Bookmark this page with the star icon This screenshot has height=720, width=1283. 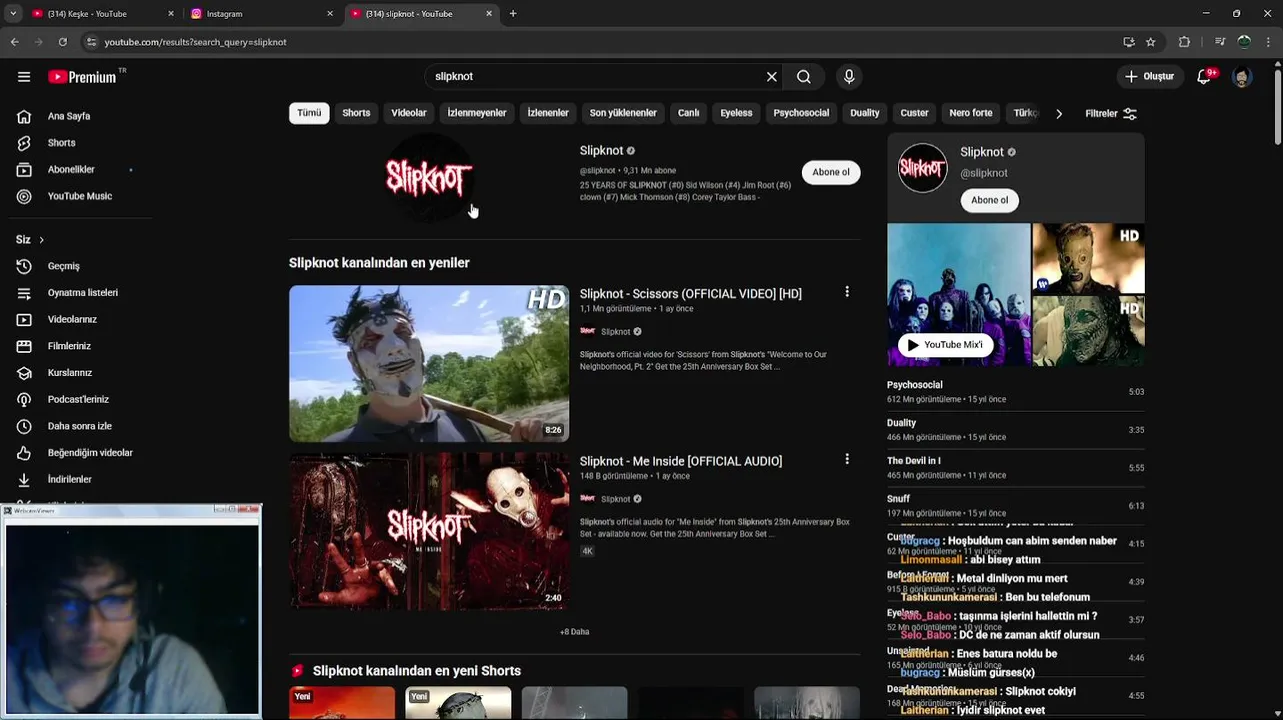pos(1151,42)
